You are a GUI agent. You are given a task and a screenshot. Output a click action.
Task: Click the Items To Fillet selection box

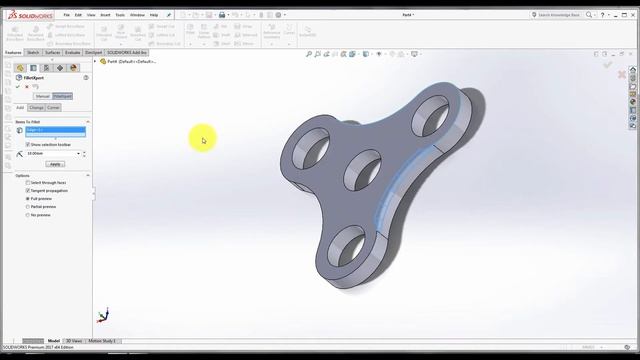(x=56, y=132)
